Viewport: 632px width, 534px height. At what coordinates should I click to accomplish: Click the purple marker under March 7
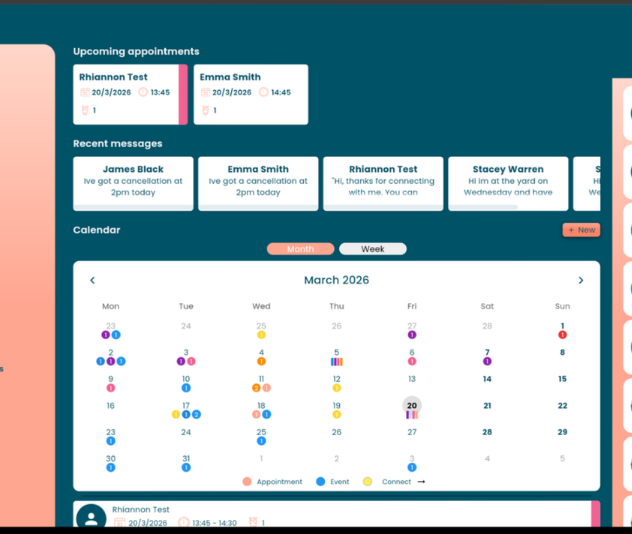click(x=487, y=361)
